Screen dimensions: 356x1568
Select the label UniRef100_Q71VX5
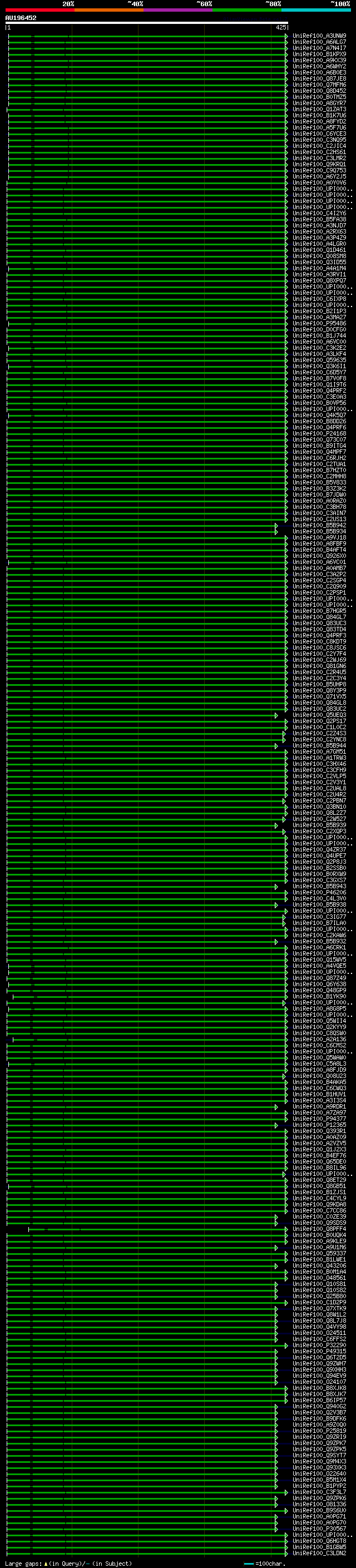click(x=319, y=696)
